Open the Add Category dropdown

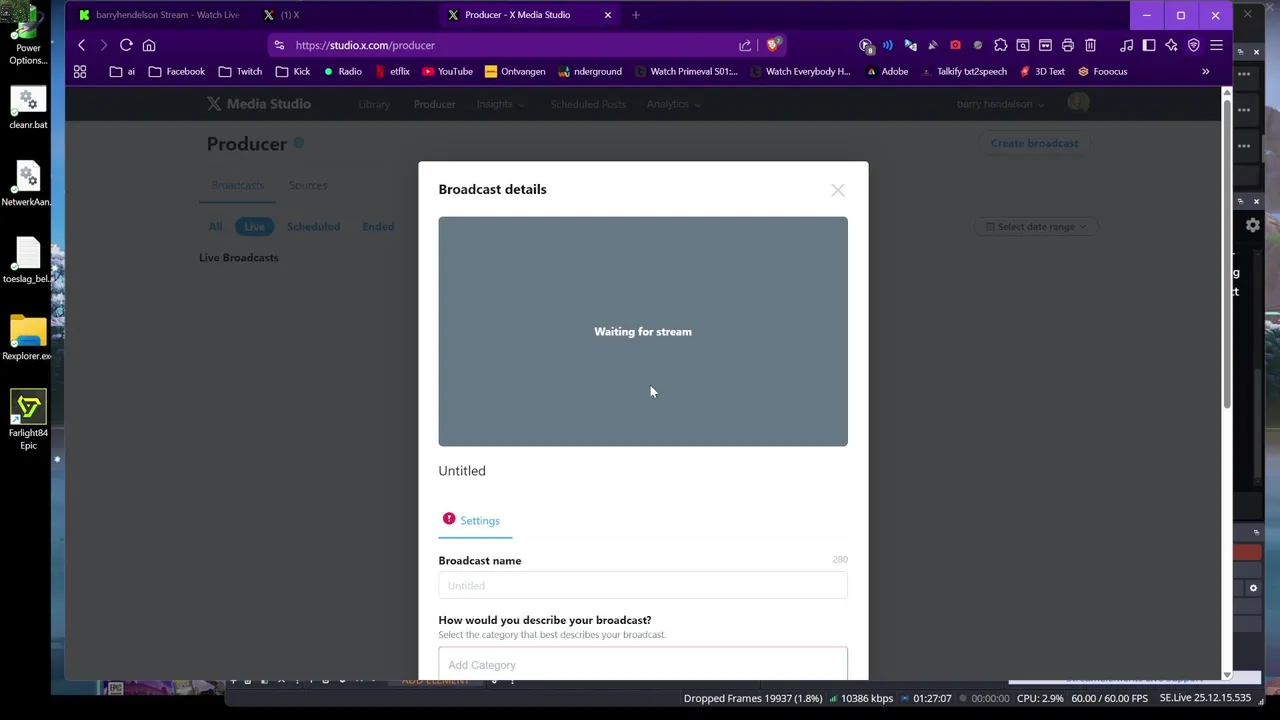[643, 665]
